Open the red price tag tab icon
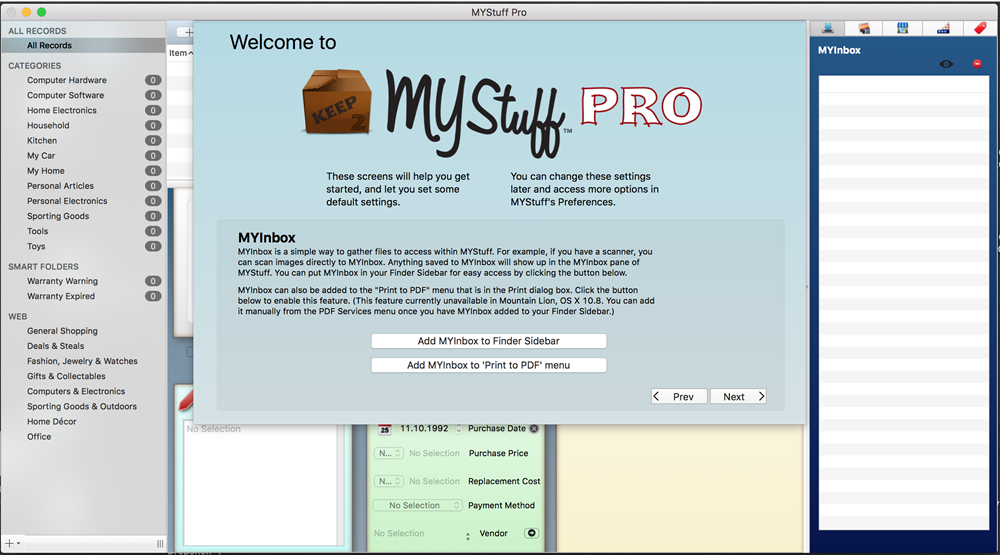Image resolution: width=1000 pixels, height=555 pixels. (980, 28)
